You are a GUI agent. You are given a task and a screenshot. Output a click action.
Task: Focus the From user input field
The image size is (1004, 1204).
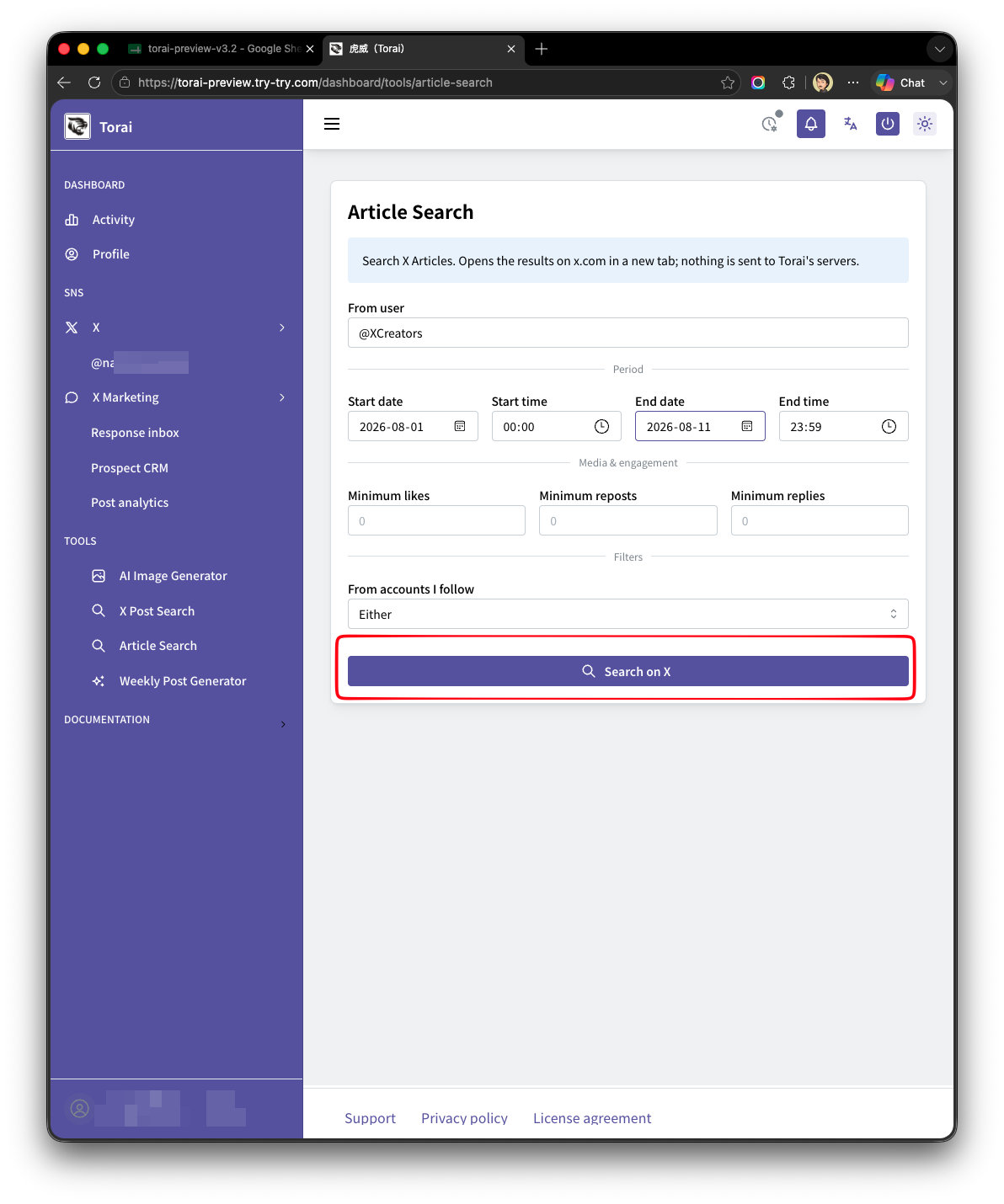(x=628, y=333)
